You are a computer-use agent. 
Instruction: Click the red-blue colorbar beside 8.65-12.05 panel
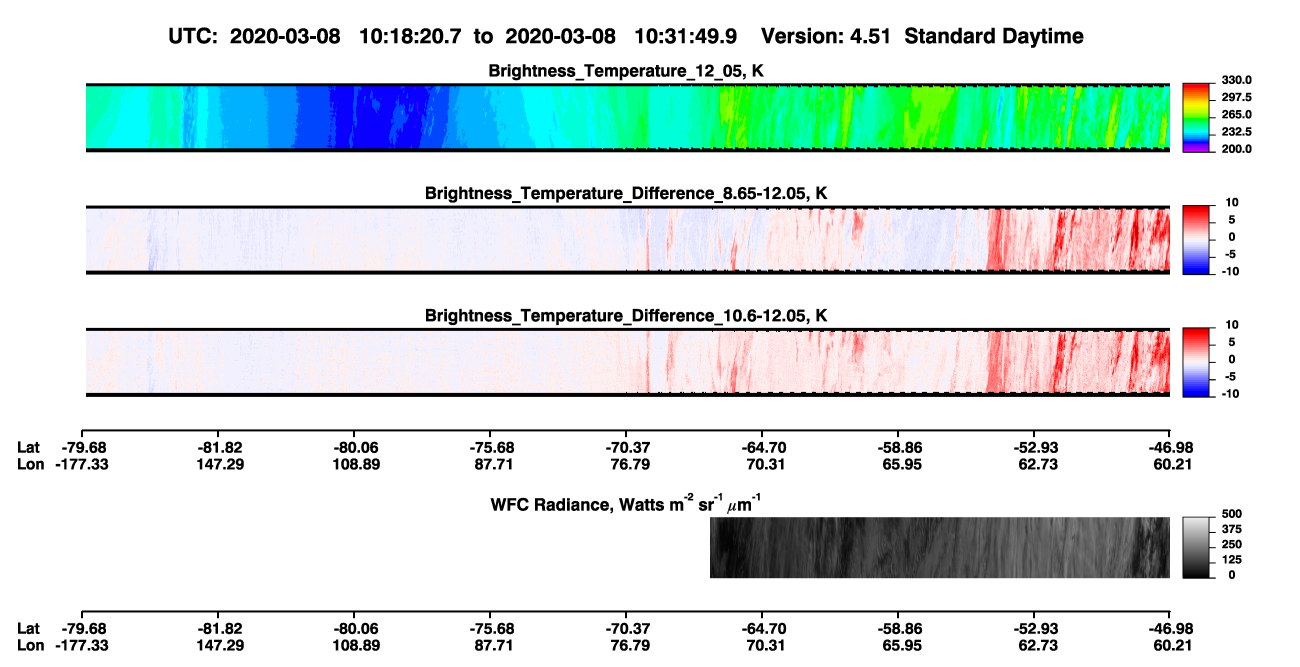pyautogui.click(x=1197, y=239)
